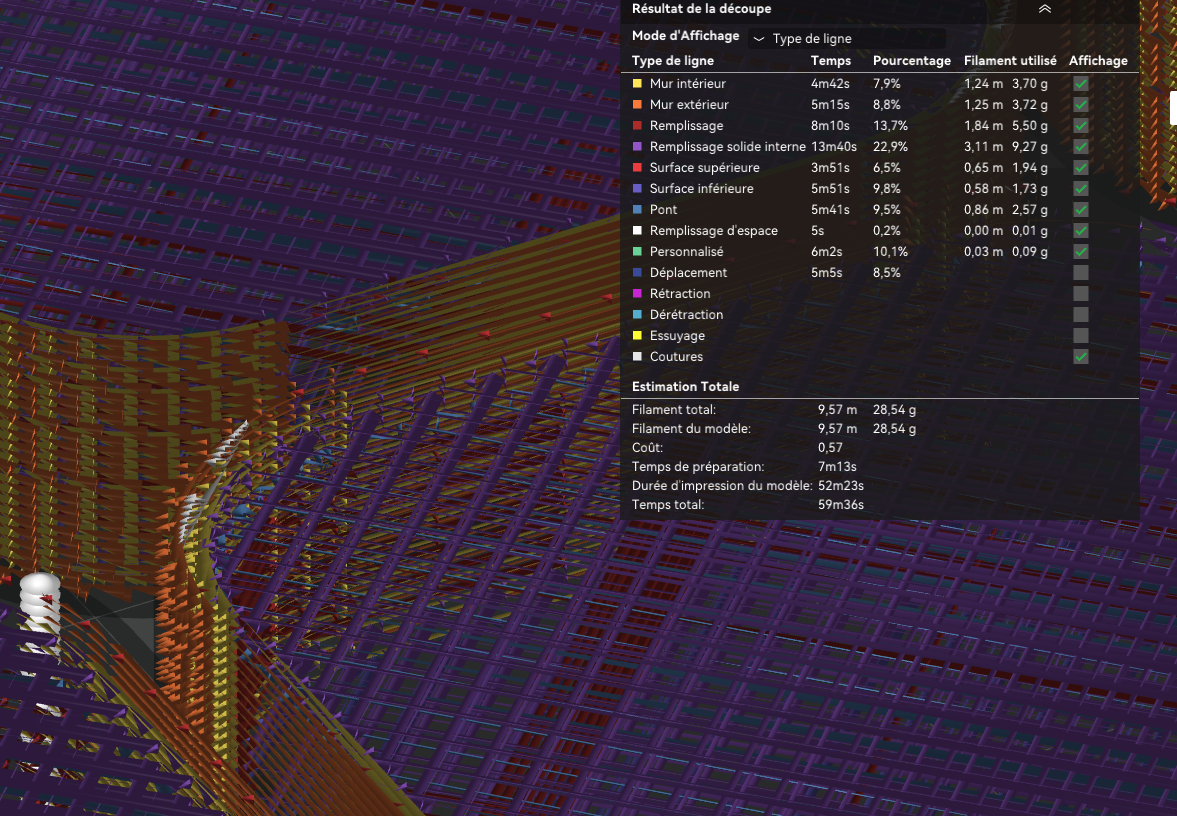The width and height of the screenshot is (1177, 816).
Task: Collapse the Résultat de la découpe panel
Action: [x=1044, y=9]
